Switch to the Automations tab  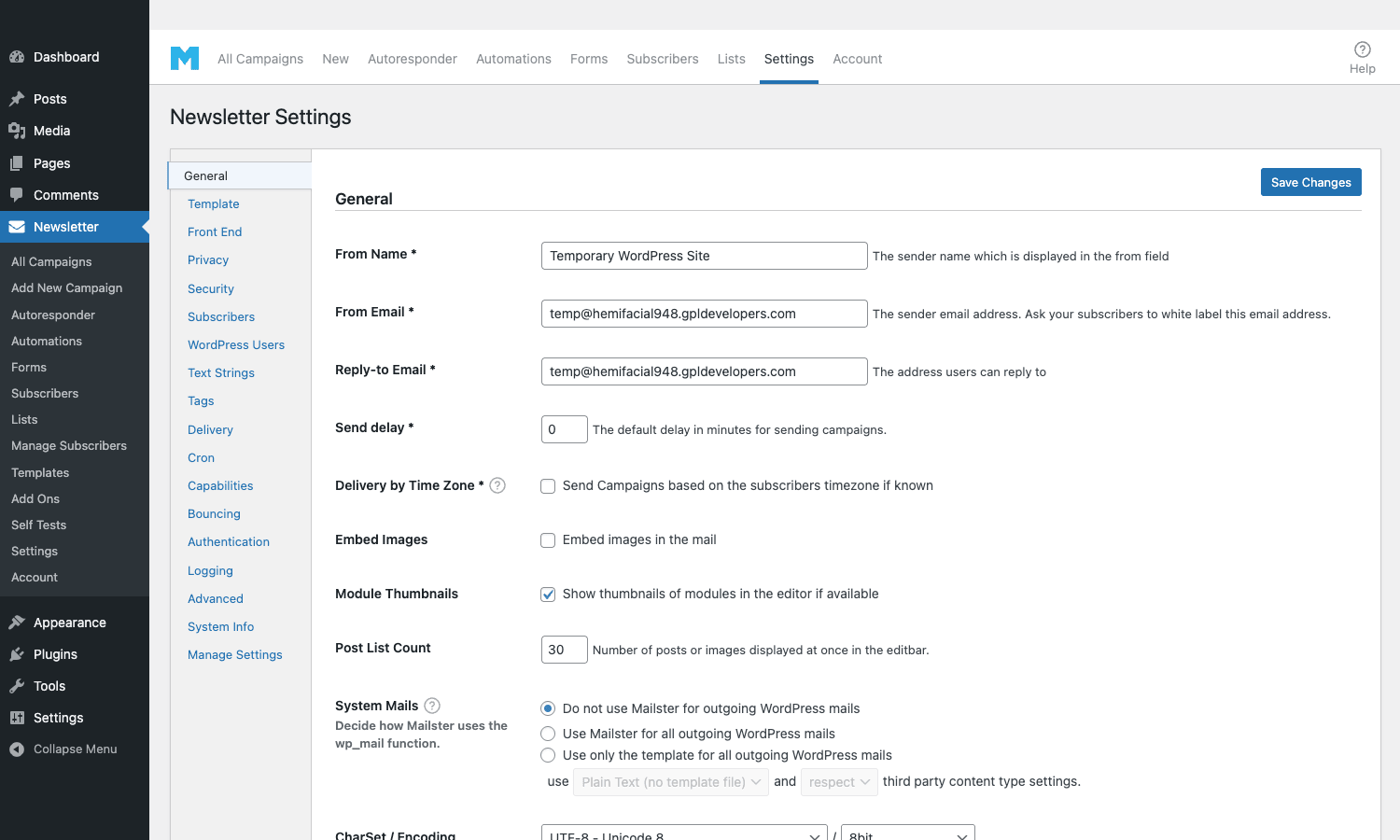(x=513, y=59)
